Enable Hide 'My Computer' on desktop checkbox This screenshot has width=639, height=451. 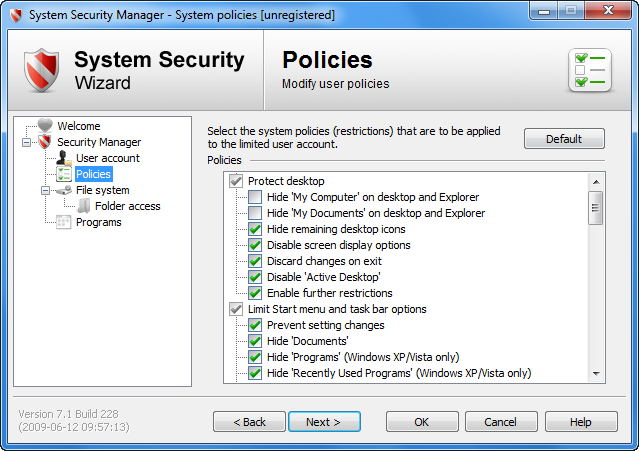255,197
